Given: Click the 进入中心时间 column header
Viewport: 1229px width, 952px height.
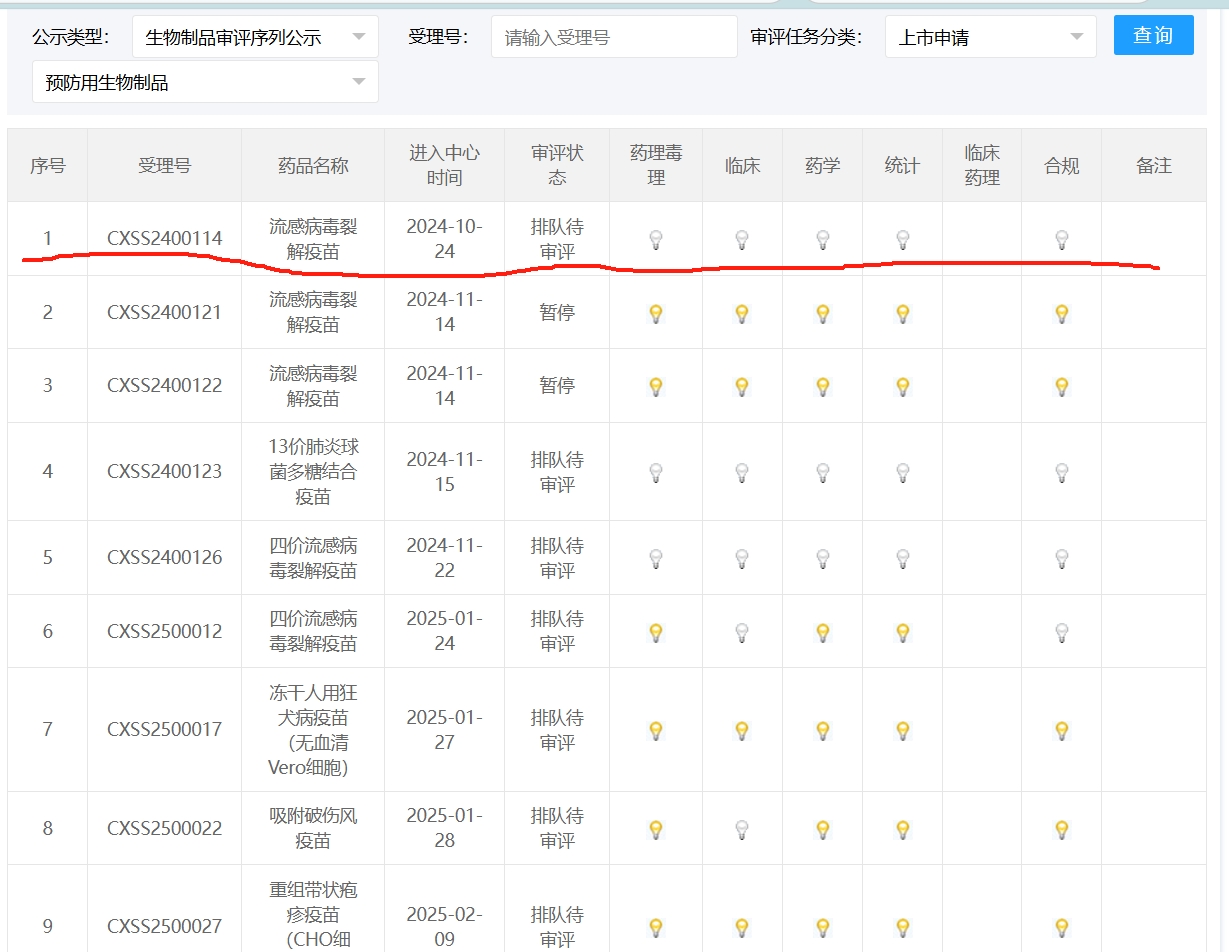Looking at the screenshot, I should 444,165.
